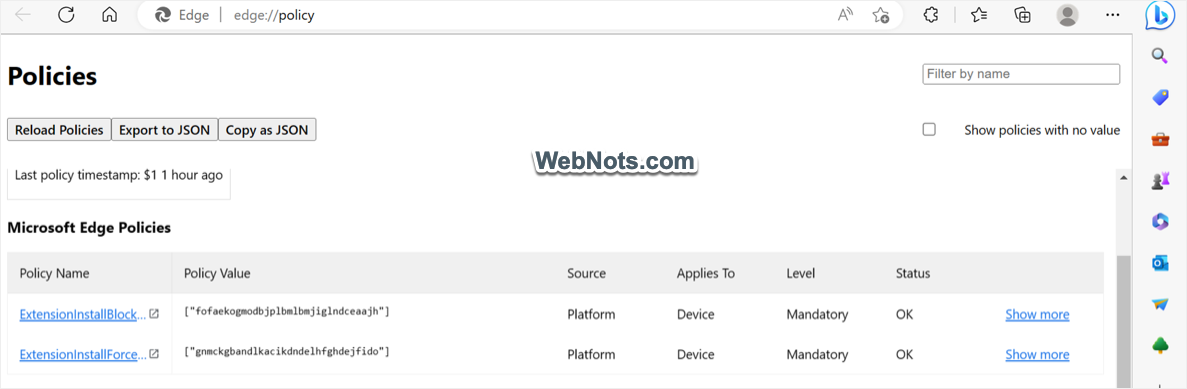Open the Read Aloud icon in address bar
This screenshot has width=1187, height=389.
click(846, 15)
